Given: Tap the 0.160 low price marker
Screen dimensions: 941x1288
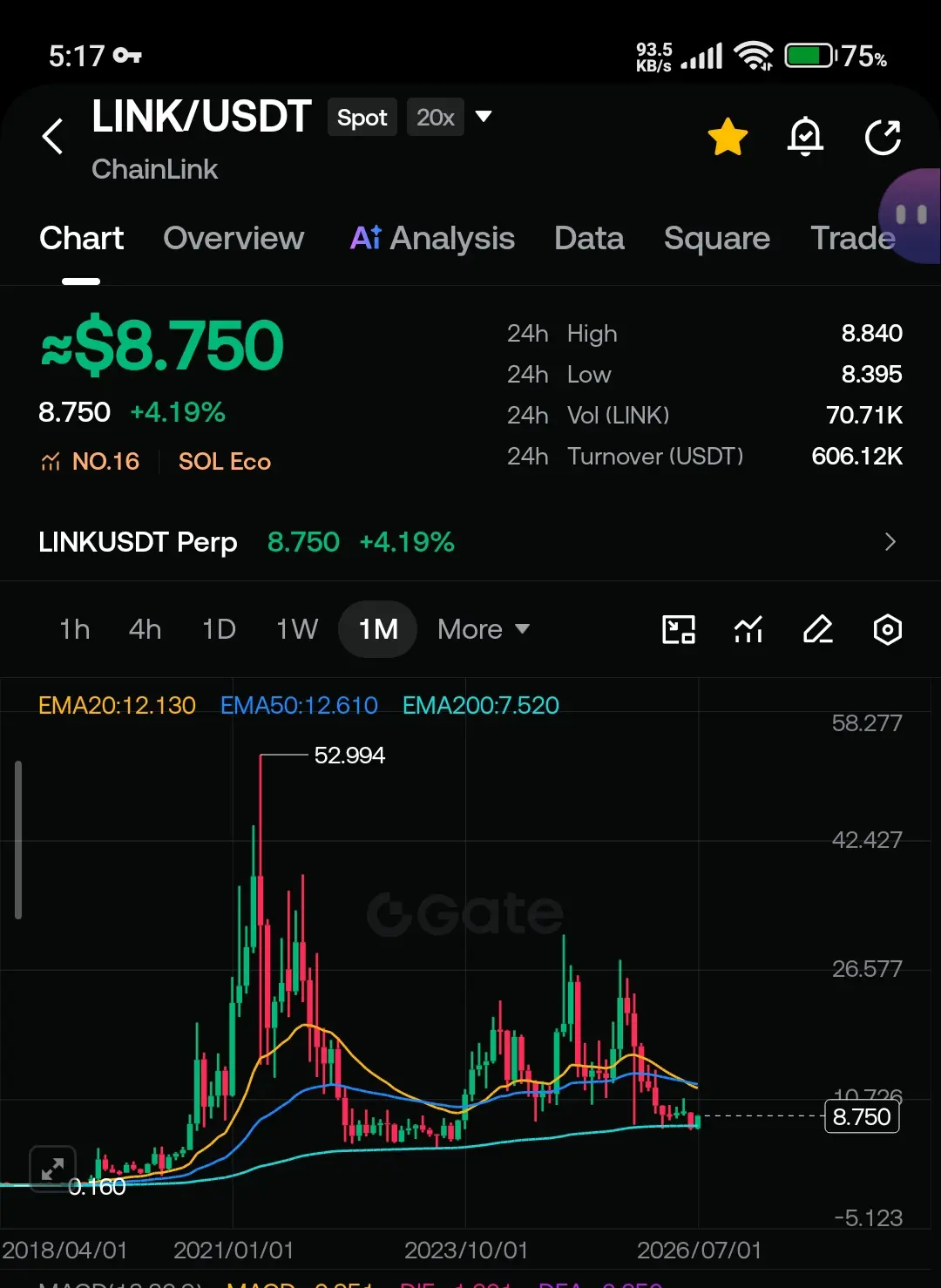Looking at the screenshot, I should [x=97, y=1187].
